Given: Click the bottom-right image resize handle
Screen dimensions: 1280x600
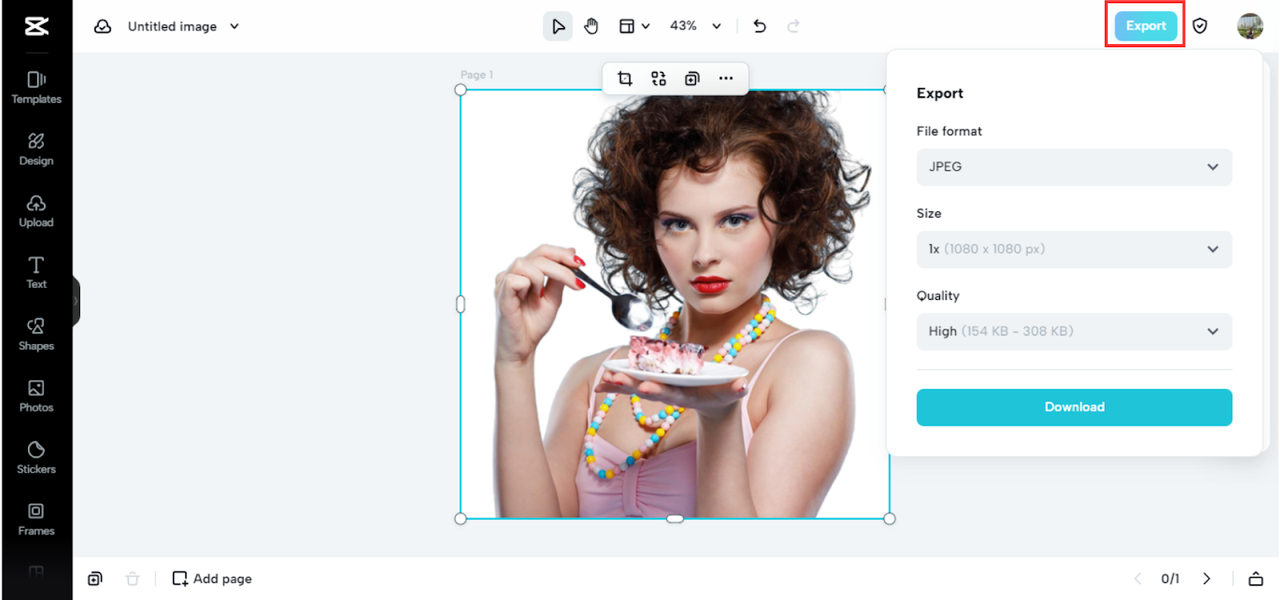Looking at the screenshot, I should 890,518.
